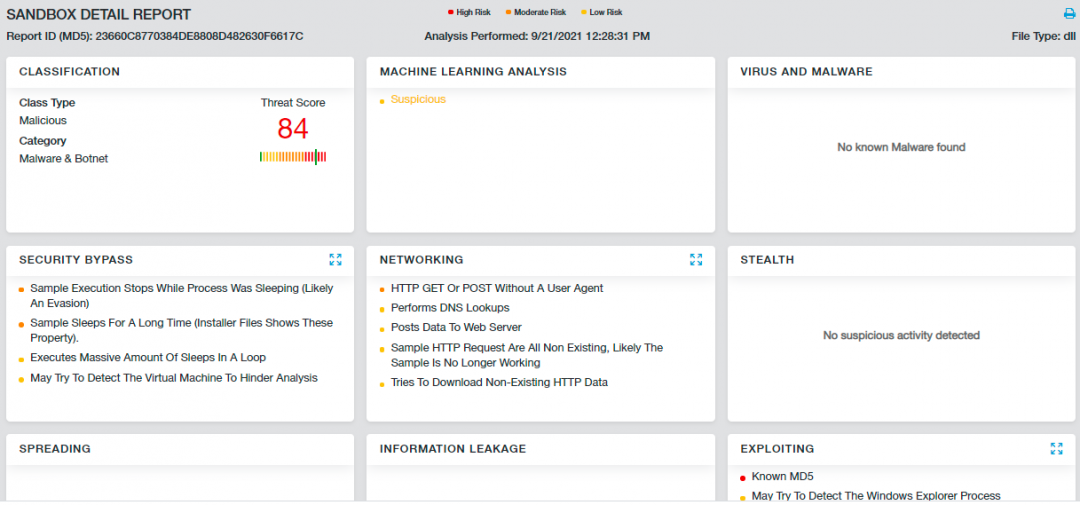Click the Moderate Risk legend marker
The image size is (1080, 505).
point(508,13)
